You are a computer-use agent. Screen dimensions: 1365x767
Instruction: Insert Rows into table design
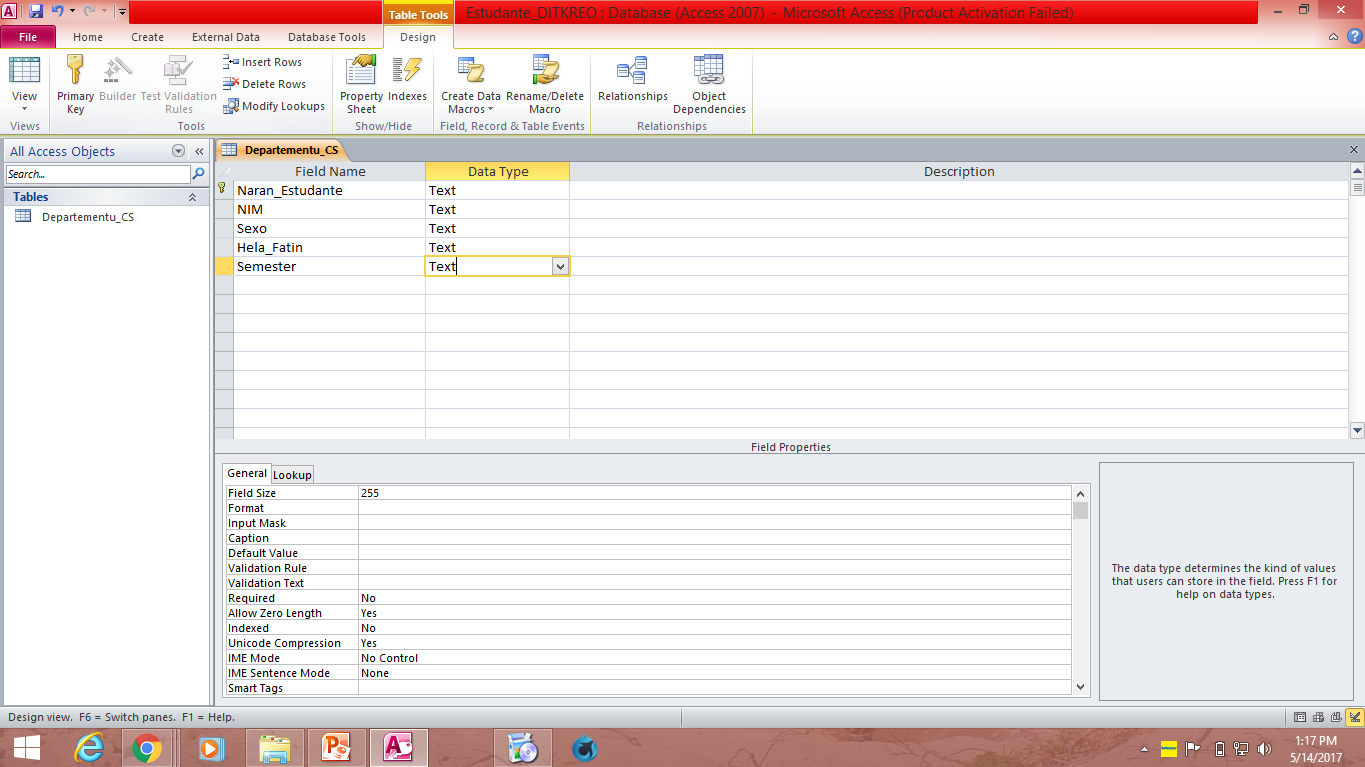(263, 62)
